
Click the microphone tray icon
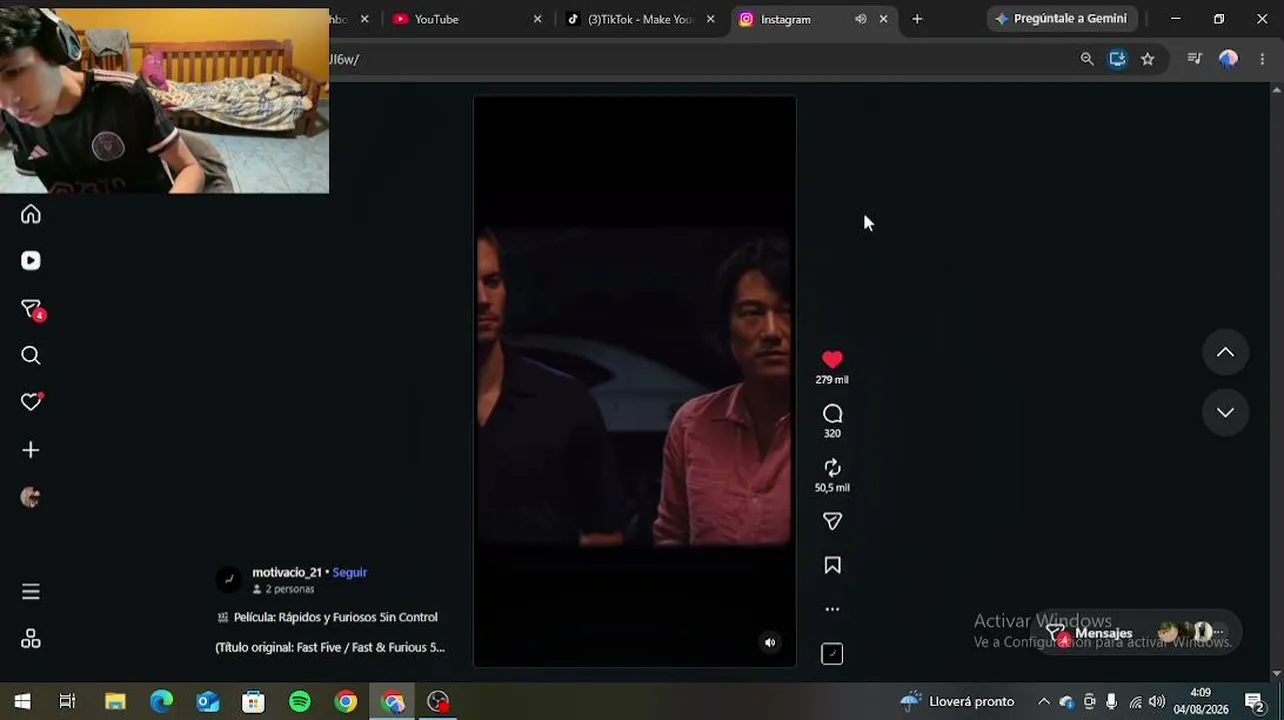point(1111,702)
